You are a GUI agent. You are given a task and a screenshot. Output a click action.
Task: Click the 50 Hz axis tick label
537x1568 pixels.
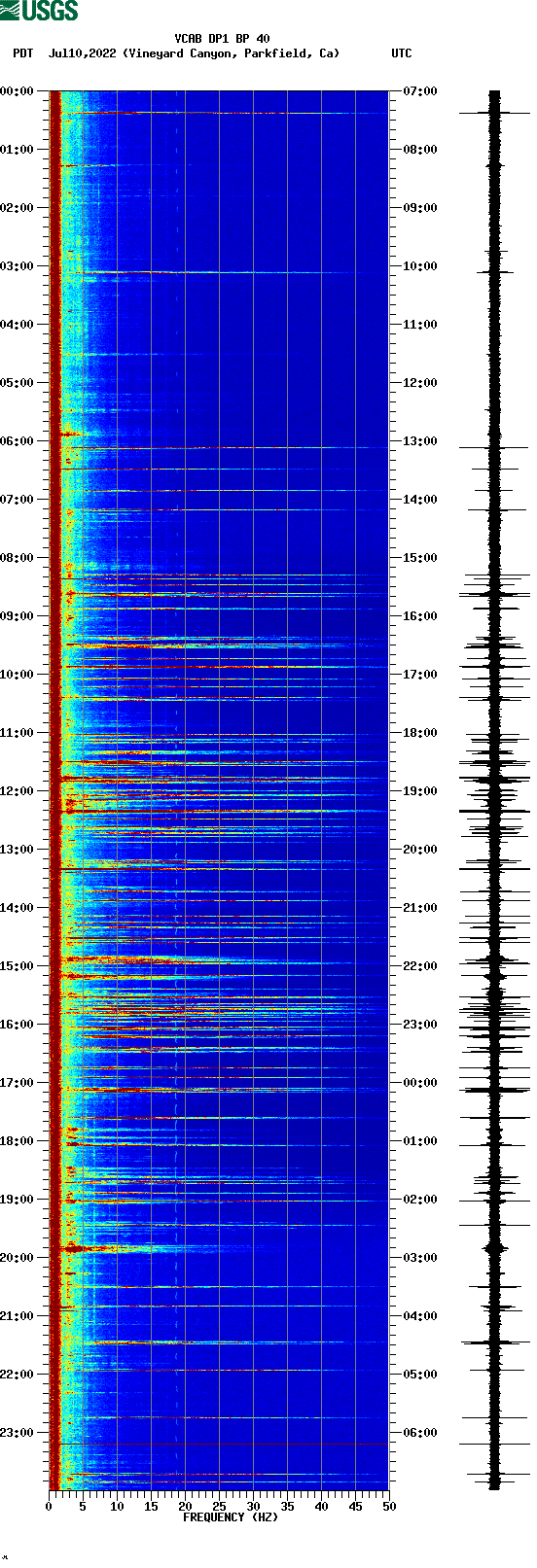tap(389, 1507)
